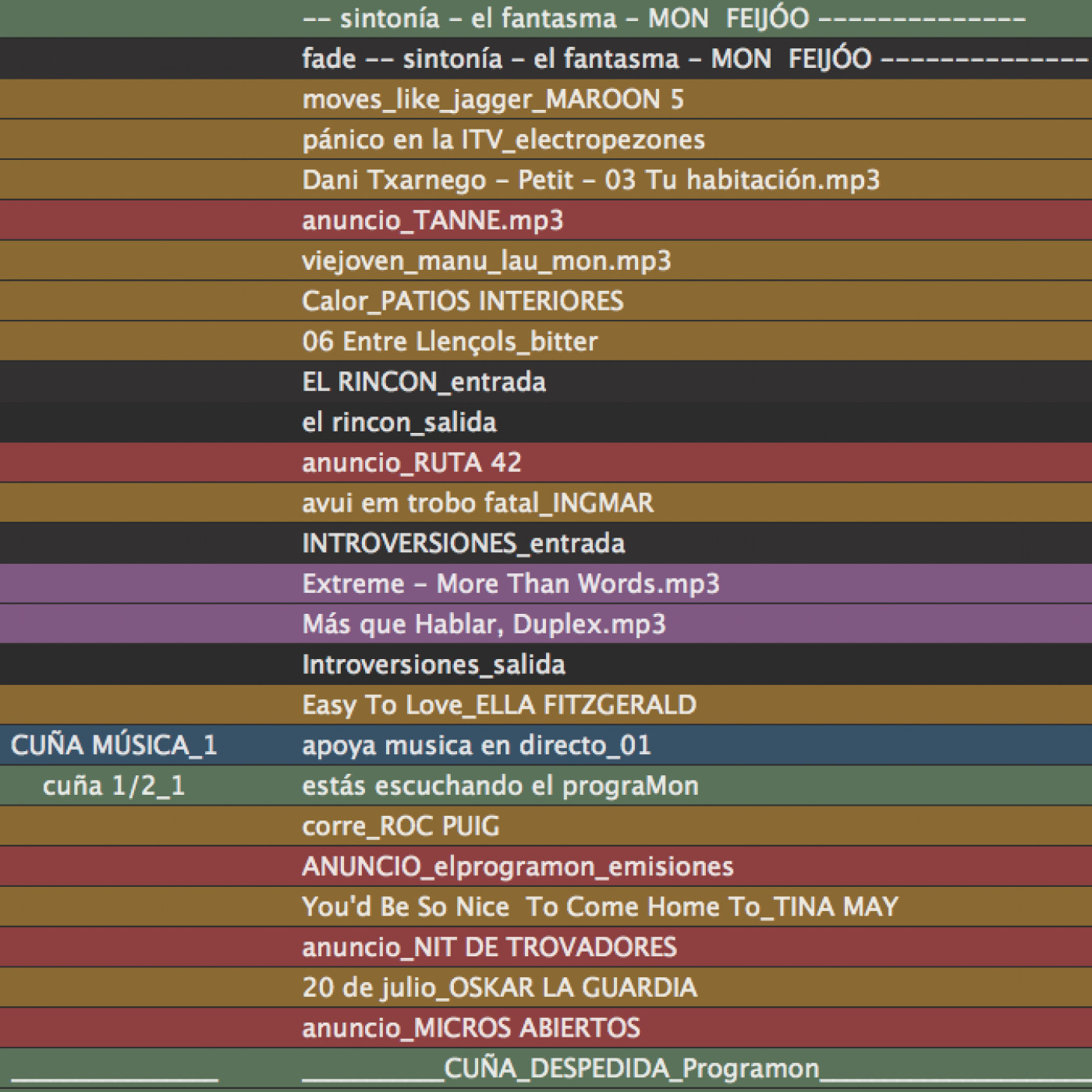Select Dani Txarnego Tu habitación.mp3 entry

pos(590,180)
